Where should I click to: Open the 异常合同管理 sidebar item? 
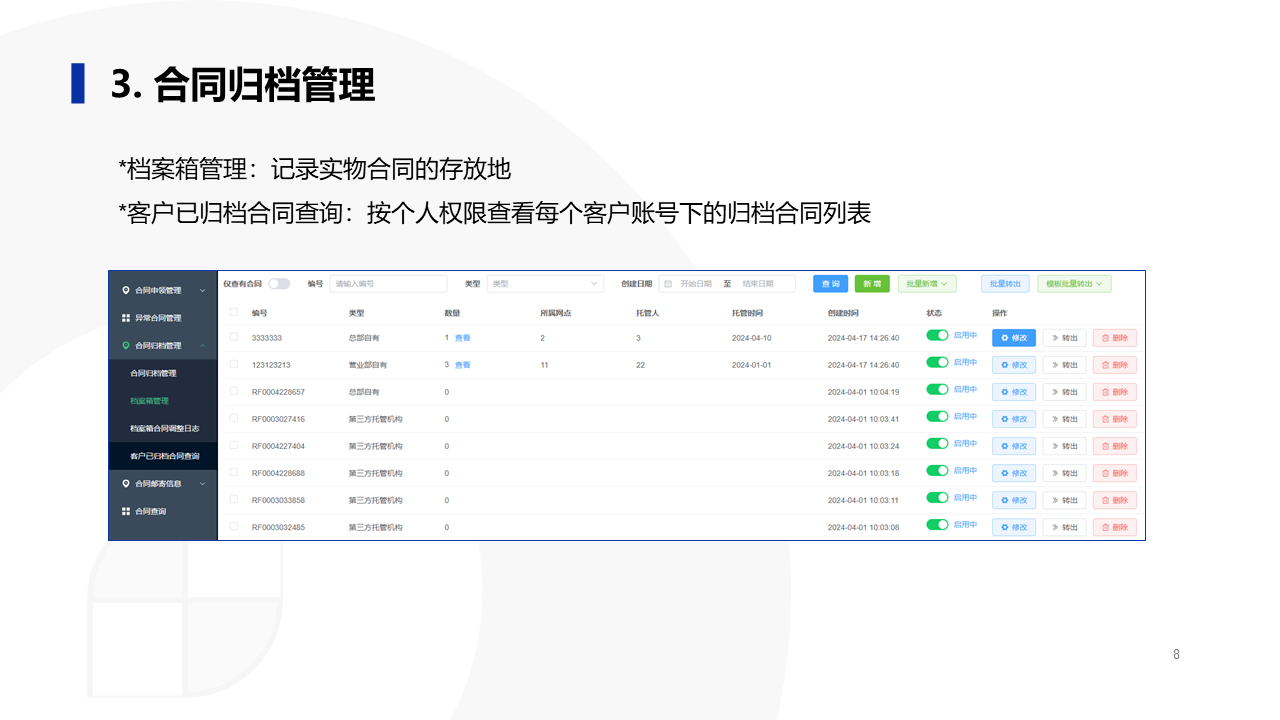[163, 318]
